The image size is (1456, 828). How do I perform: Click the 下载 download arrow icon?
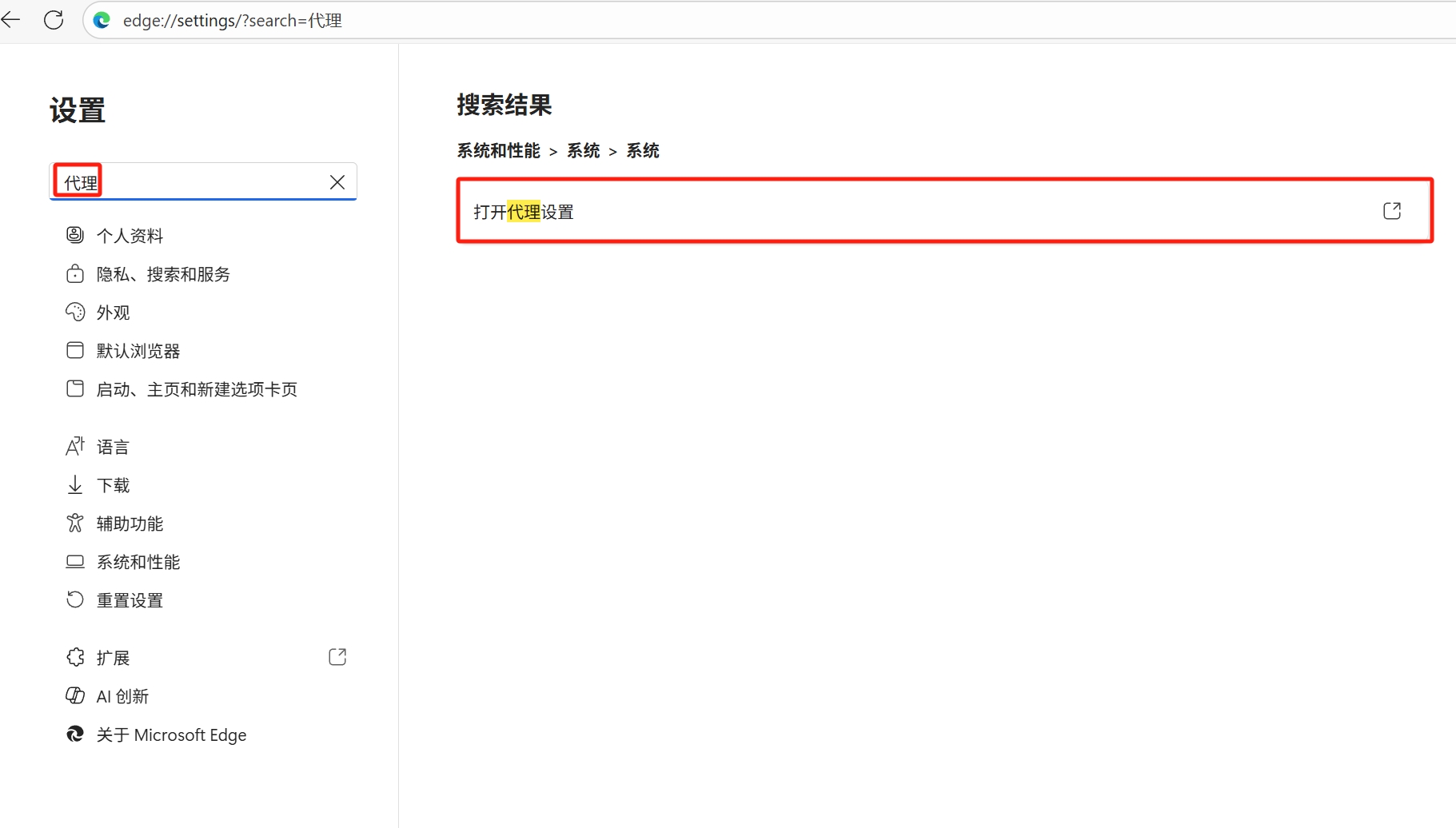tap(75, 484)
